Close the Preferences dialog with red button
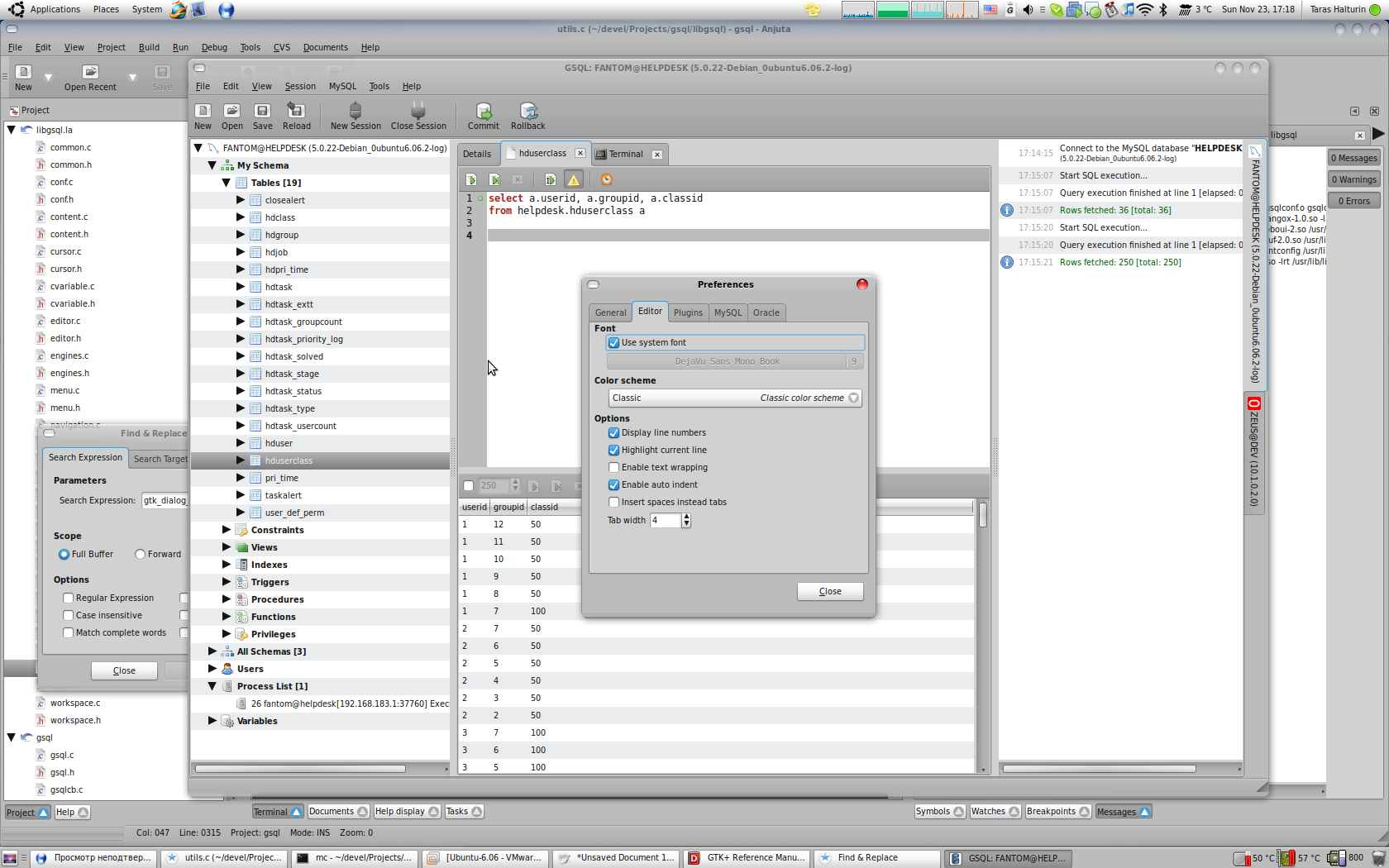The width and height of the screenshot is (1389, 868). [x=862, y=284]
